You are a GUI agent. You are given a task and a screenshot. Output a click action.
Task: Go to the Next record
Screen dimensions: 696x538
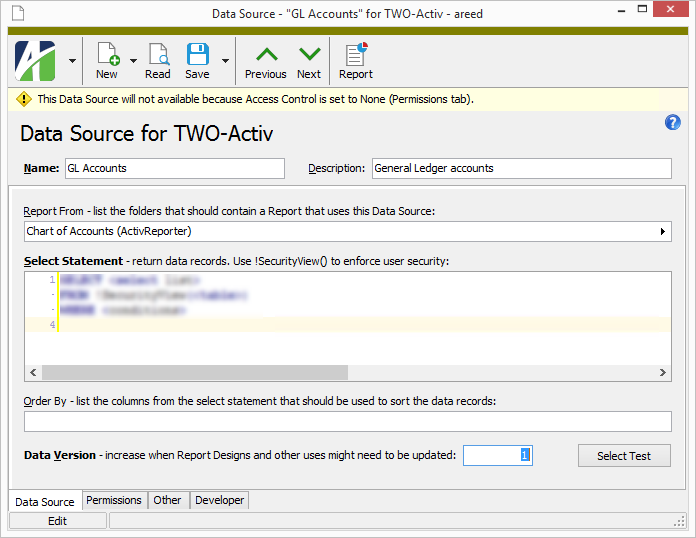tap(309, 62)
